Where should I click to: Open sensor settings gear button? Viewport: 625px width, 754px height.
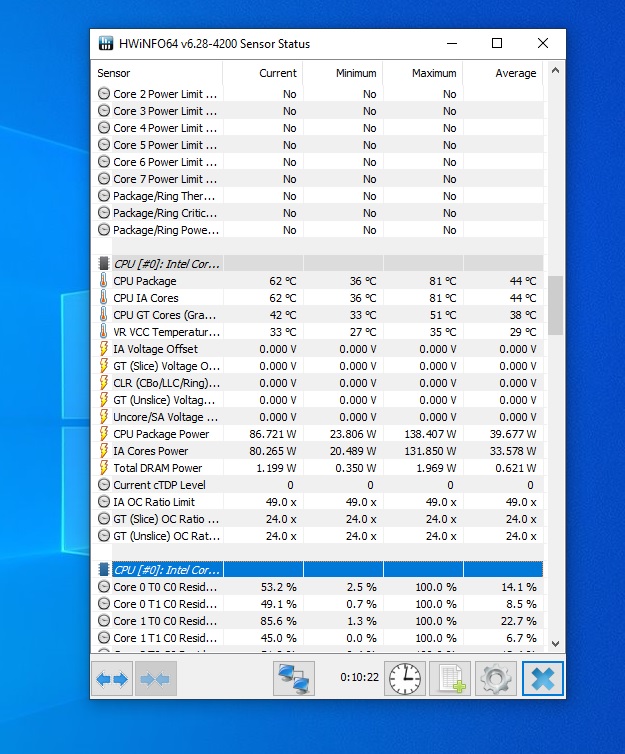tap(496, 679)
